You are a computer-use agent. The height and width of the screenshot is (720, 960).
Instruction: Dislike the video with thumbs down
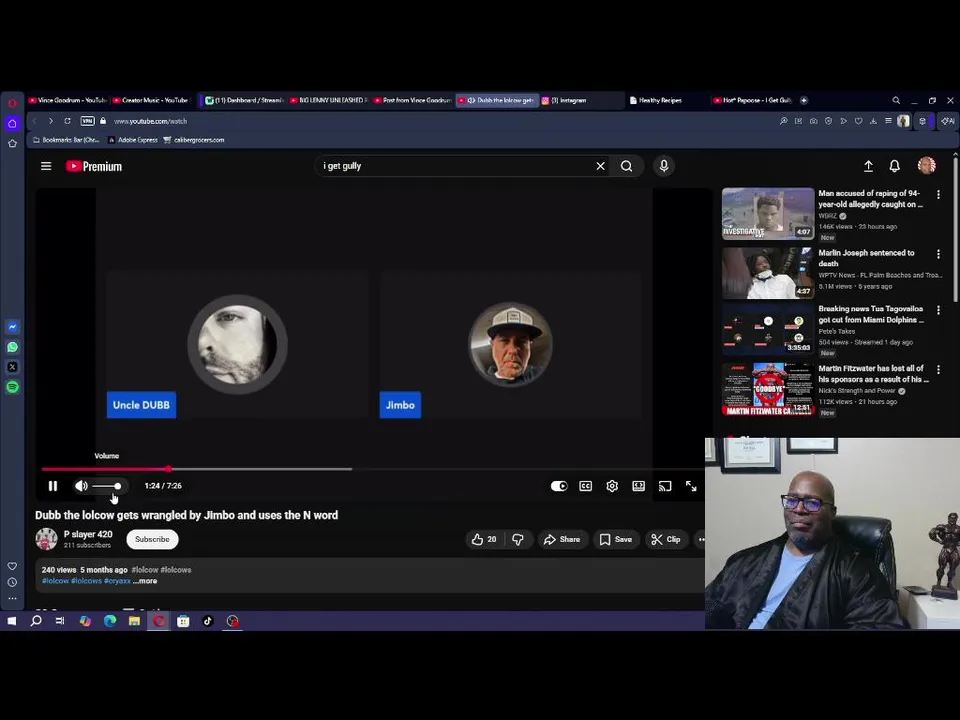pyautogui.click(x=518, y=539)
